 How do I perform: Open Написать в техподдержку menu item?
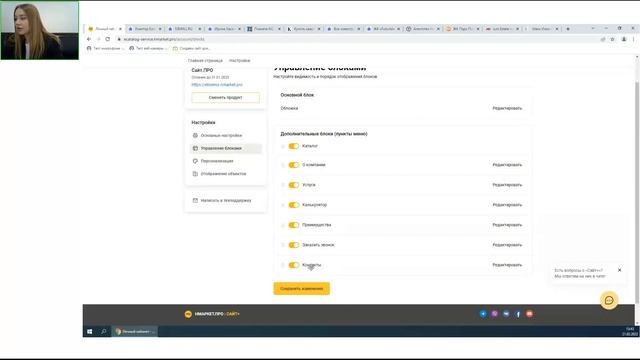tap(225, 200)
